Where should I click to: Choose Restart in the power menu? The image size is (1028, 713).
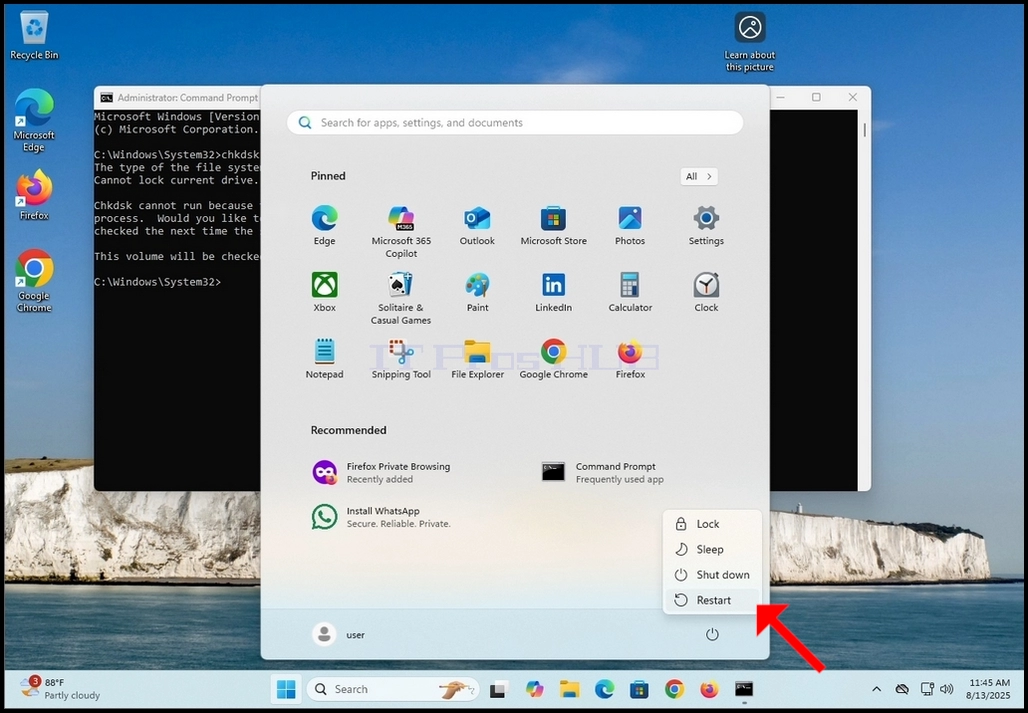(712, 600)
